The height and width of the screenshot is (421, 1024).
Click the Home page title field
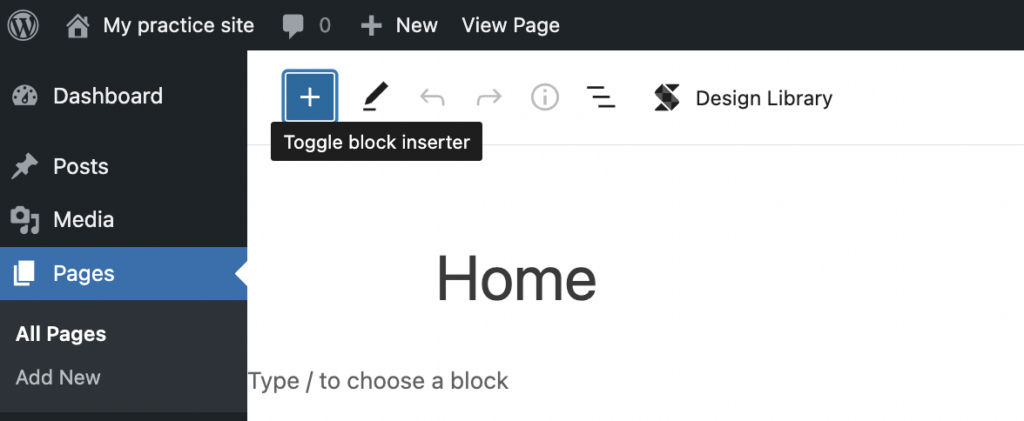click(x=516, y=279)
